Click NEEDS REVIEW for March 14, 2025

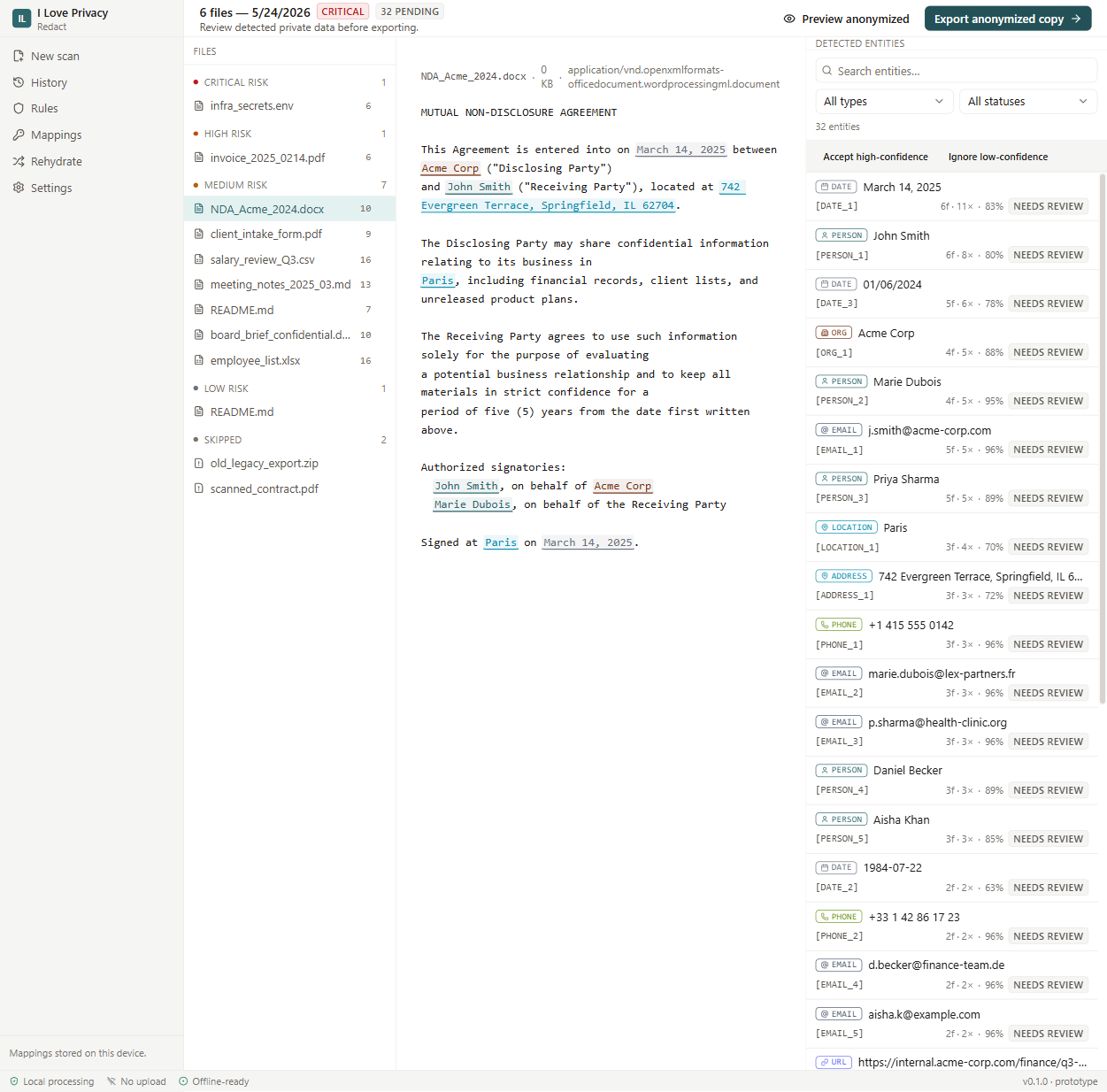click(1048, 206)
